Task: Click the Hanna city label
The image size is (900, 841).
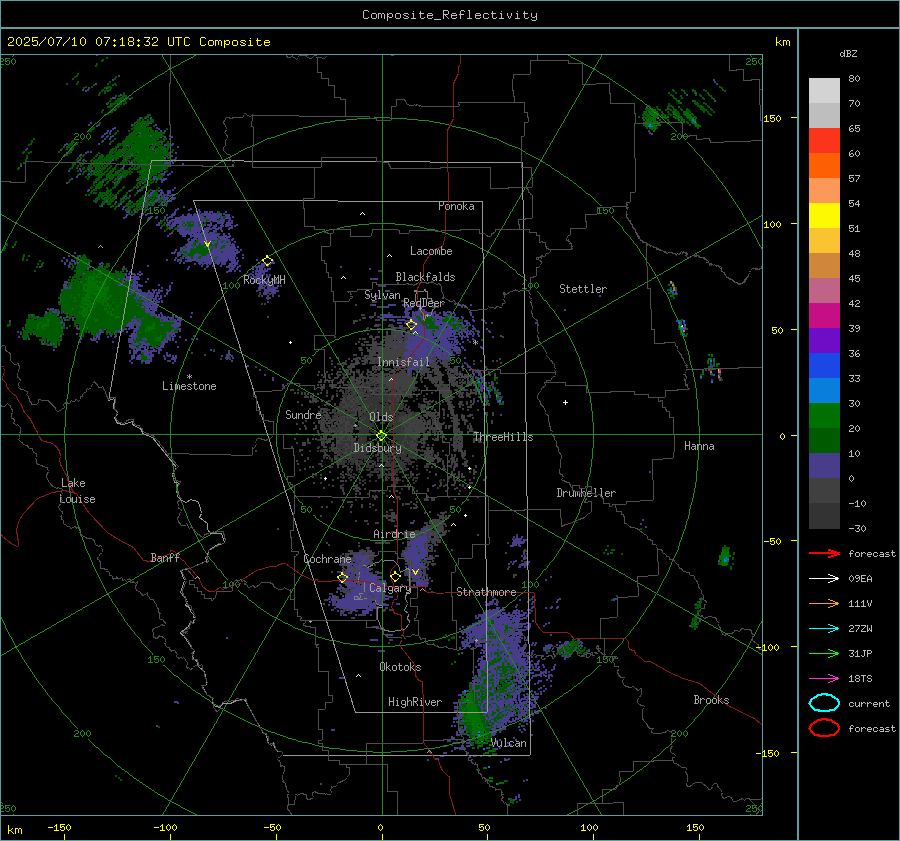Action: [x=699, y=446]
